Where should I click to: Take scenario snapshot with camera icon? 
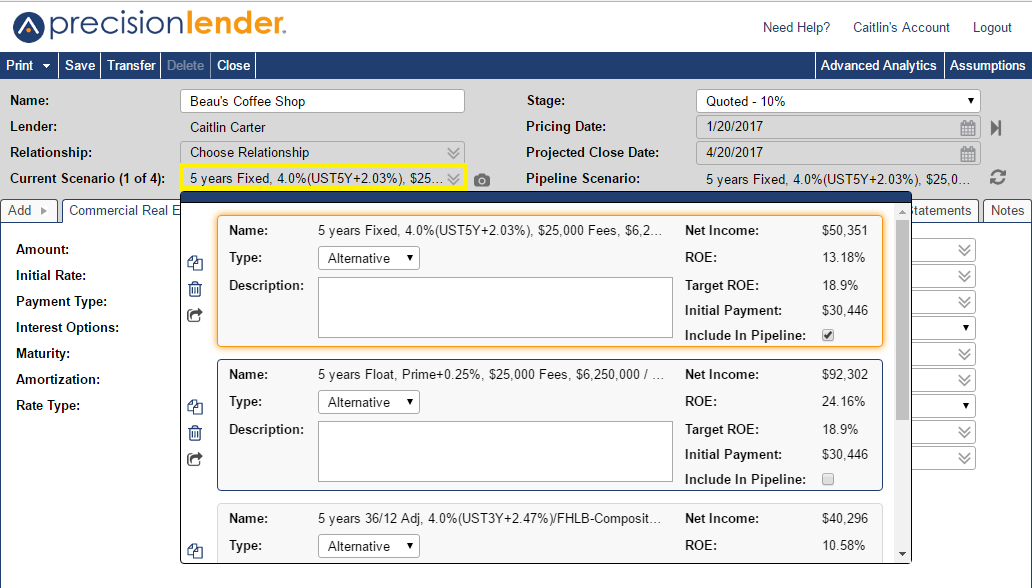point(482,180)
